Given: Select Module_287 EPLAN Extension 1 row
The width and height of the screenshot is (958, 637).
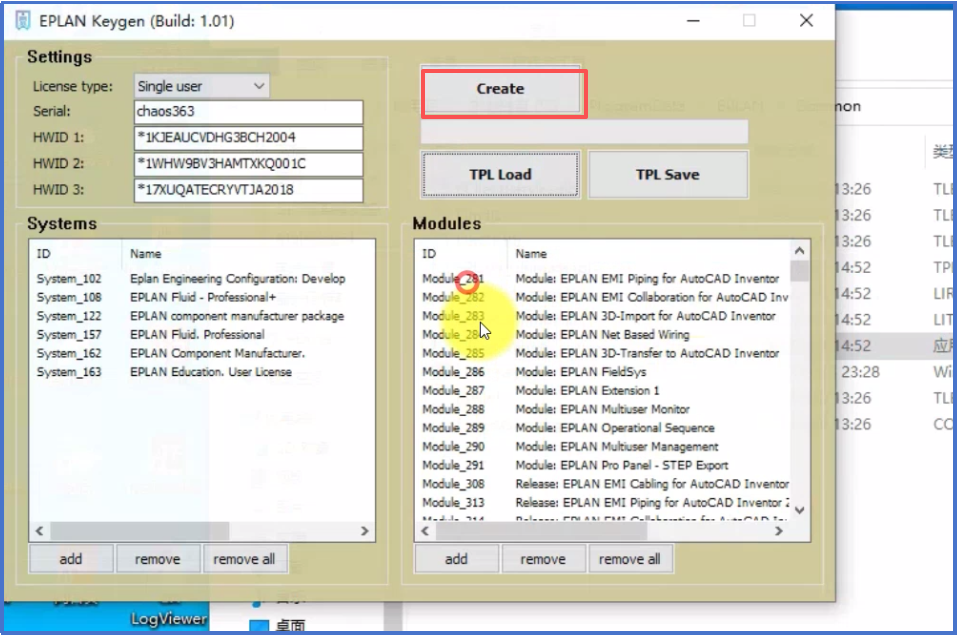Looking at the screenshot, I should point(603,391).
